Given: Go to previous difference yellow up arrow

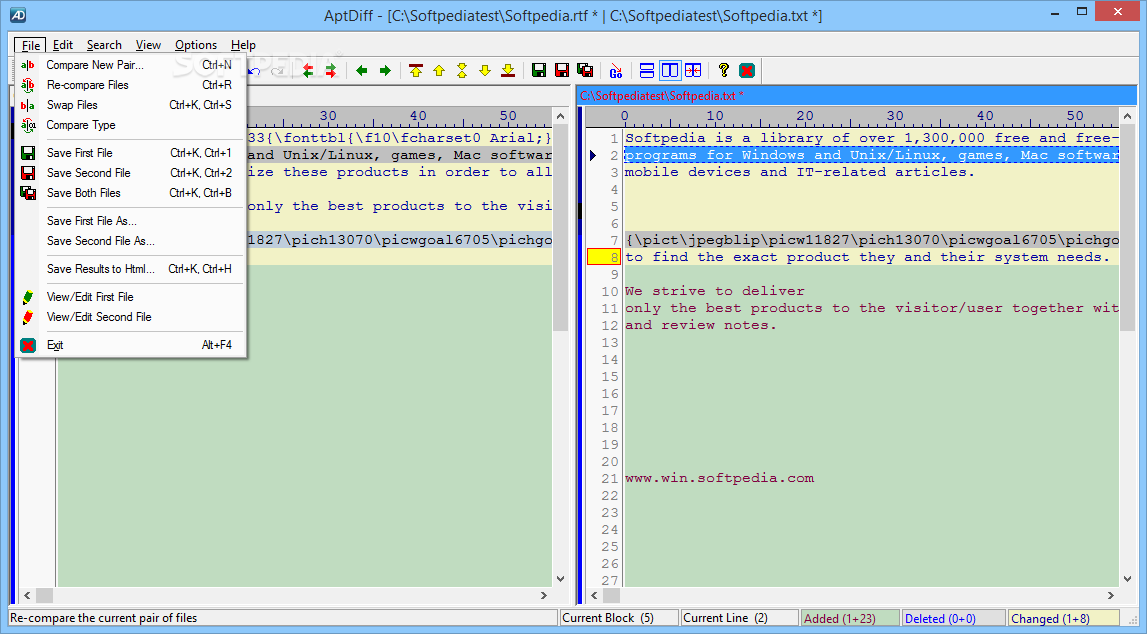Looking at the screenshot, I should pyautogui.click(x=439, y=71).
